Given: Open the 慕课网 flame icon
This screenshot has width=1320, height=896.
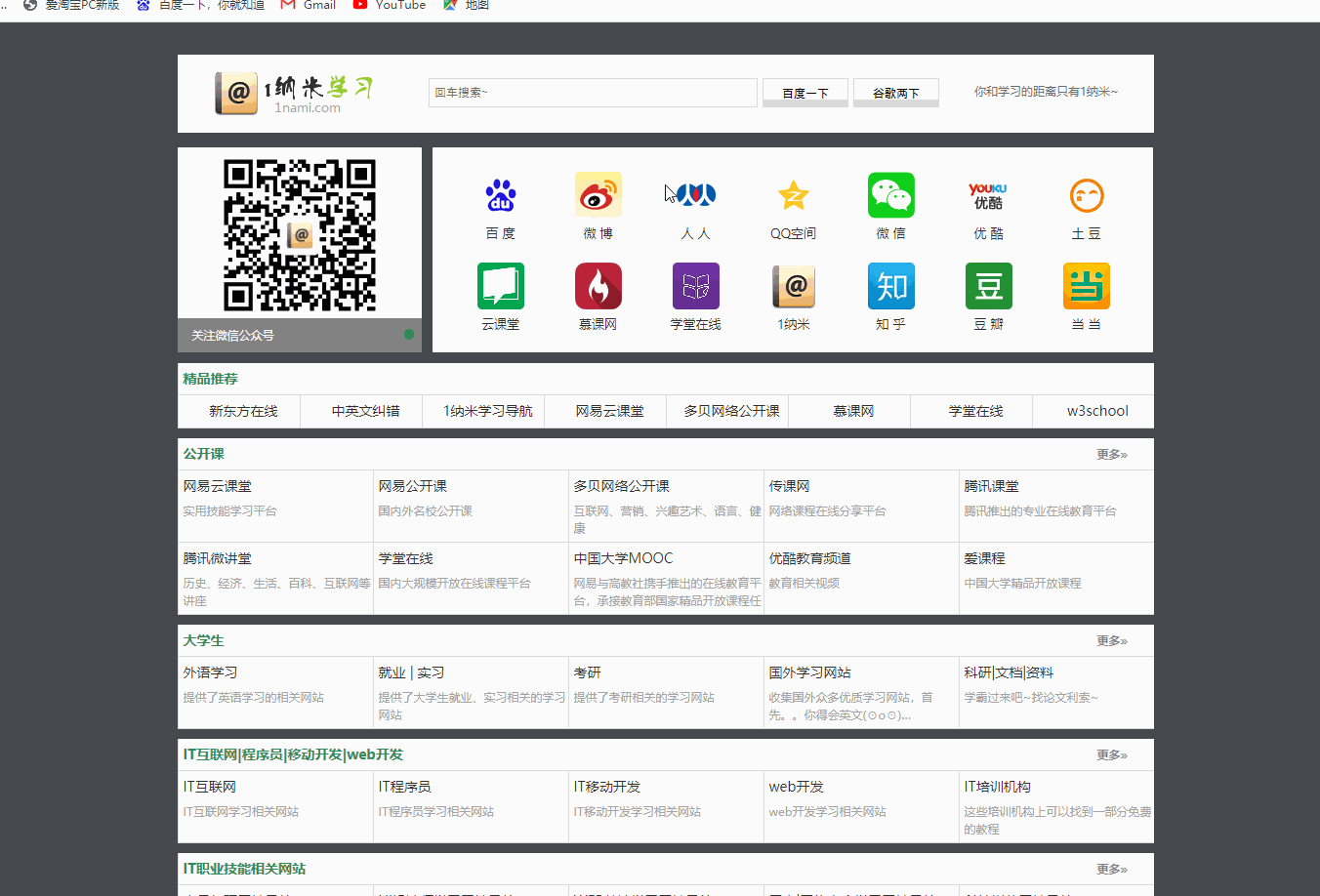Looking at the screenshot, I should click(598, 287).
